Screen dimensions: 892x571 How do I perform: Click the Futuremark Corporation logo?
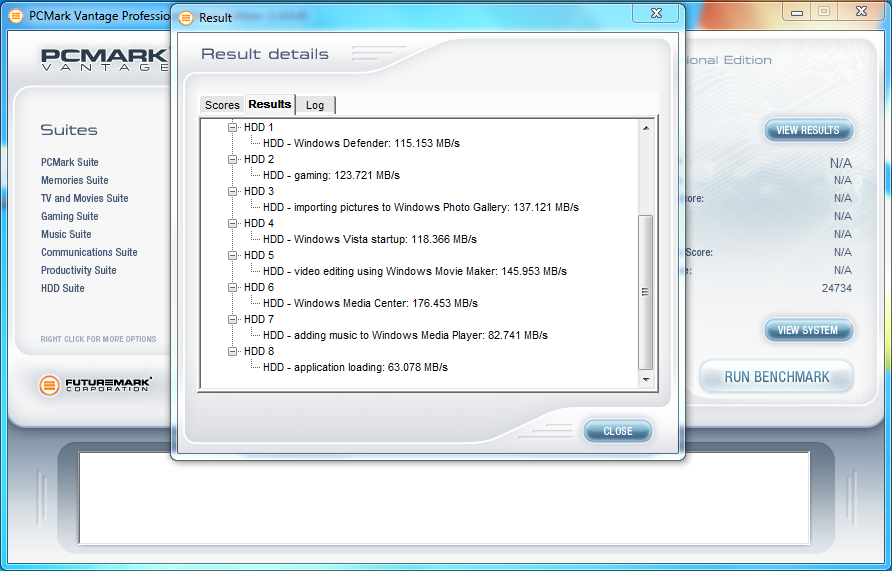pos(96,385)
